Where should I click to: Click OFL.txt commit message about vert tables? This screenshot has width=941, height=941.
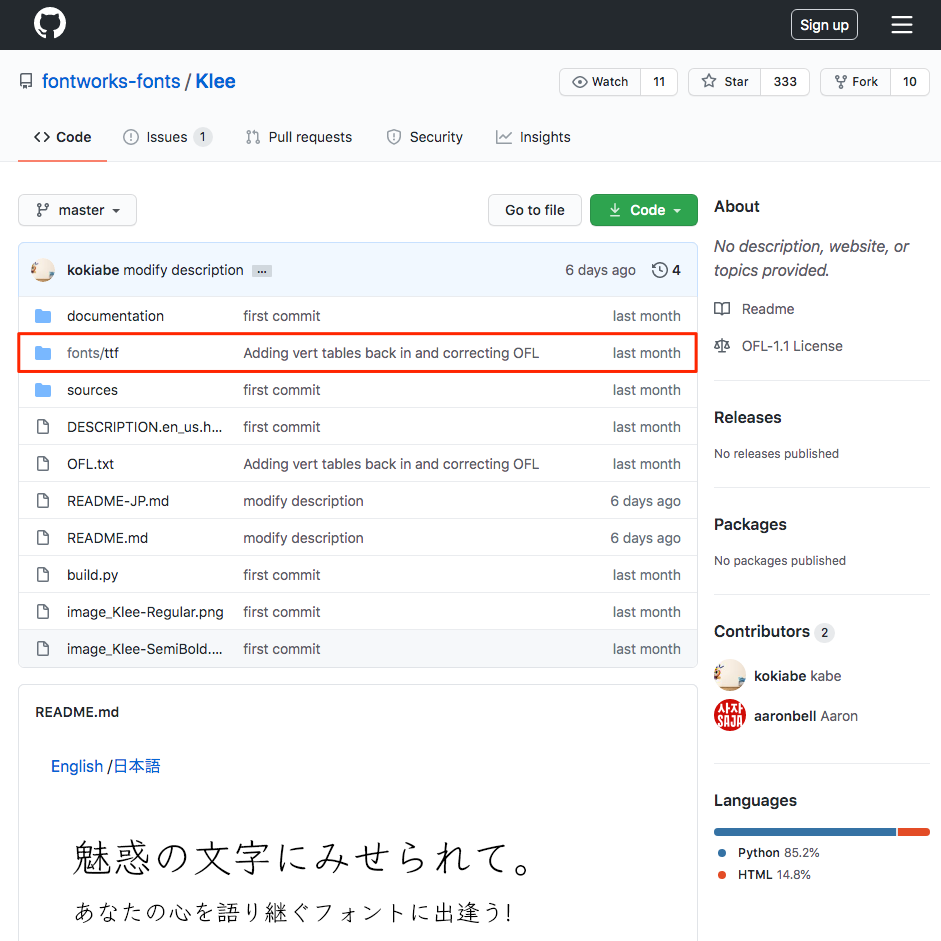[x=391, y=464]
